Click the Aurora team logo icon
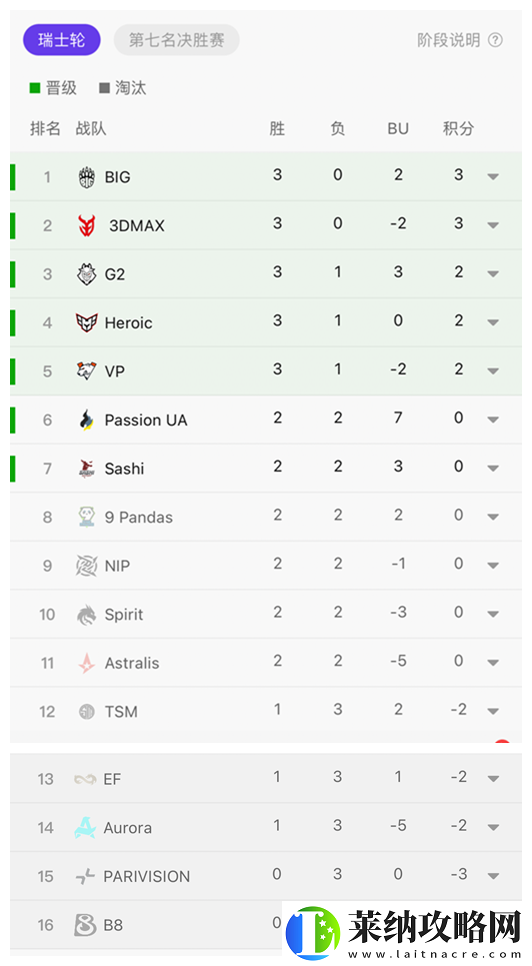The width and height of the screenshot is (532, 966). (85, 827)
